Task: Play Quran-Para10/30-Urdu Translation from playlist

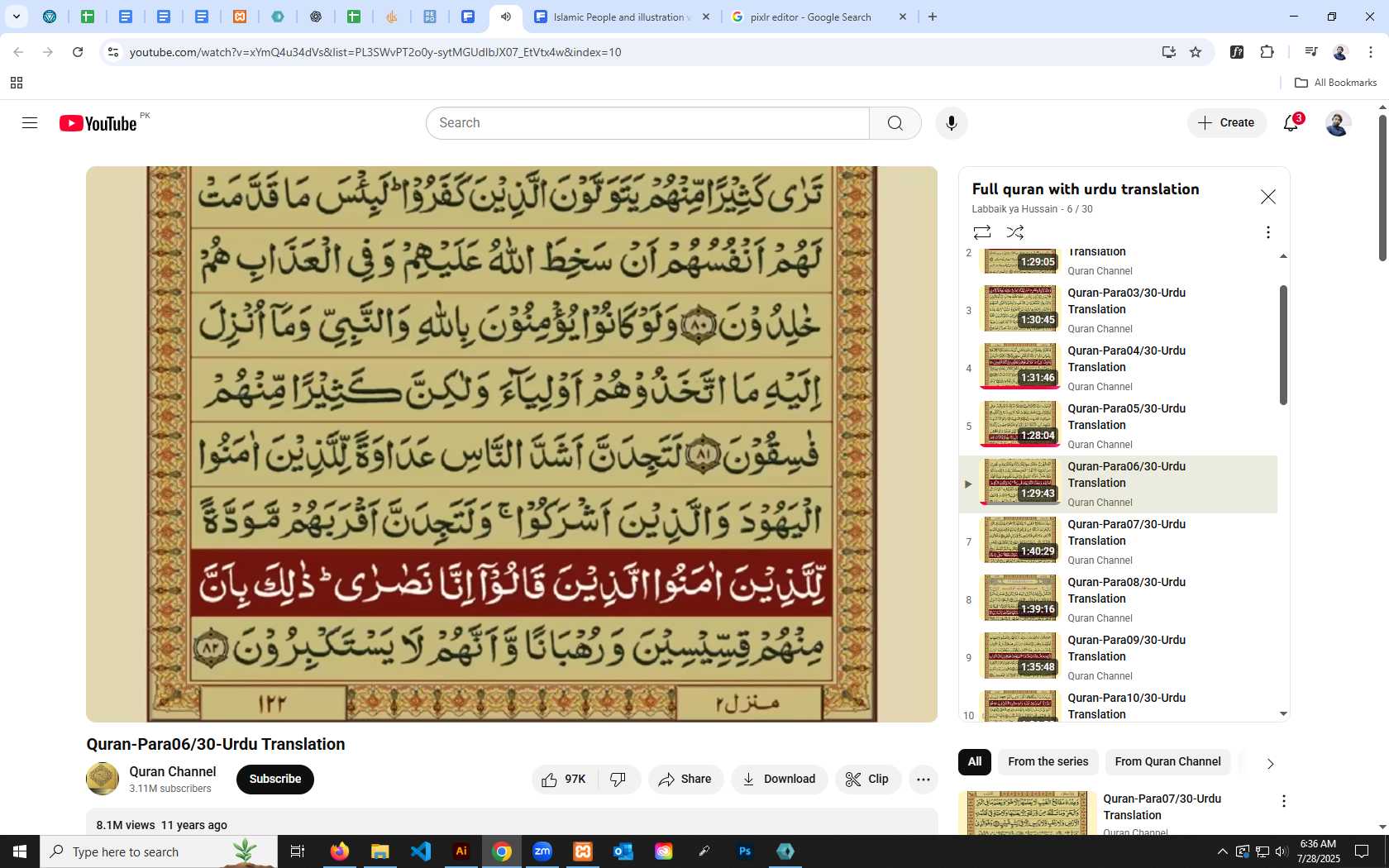Action: (1118, 704)
